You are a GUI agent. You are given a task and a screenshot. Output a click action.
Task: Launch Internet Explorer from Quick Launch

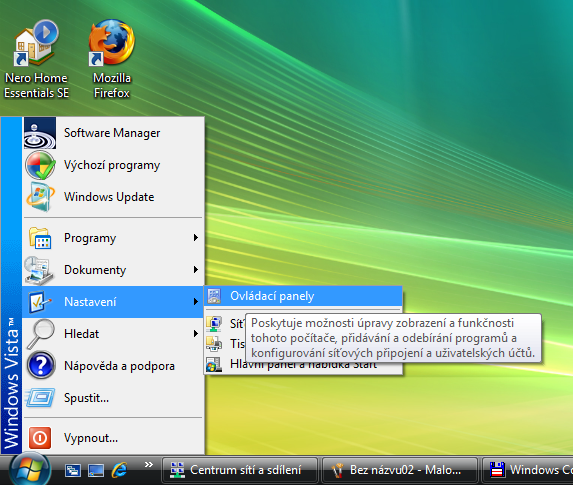[119, 470]
